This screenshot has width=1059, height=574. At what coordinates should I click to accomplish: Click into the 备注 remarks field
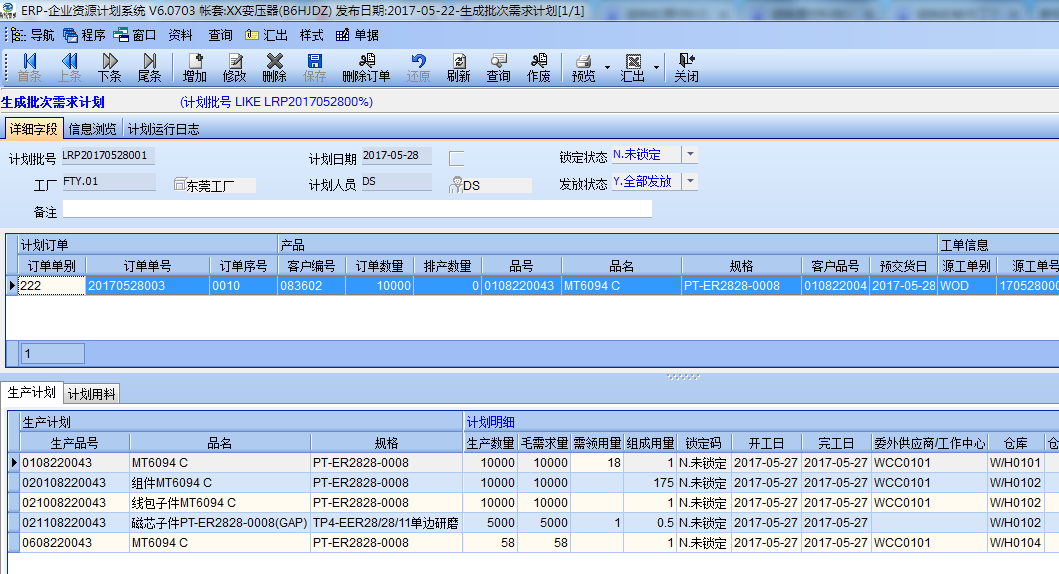pos(357,209)
